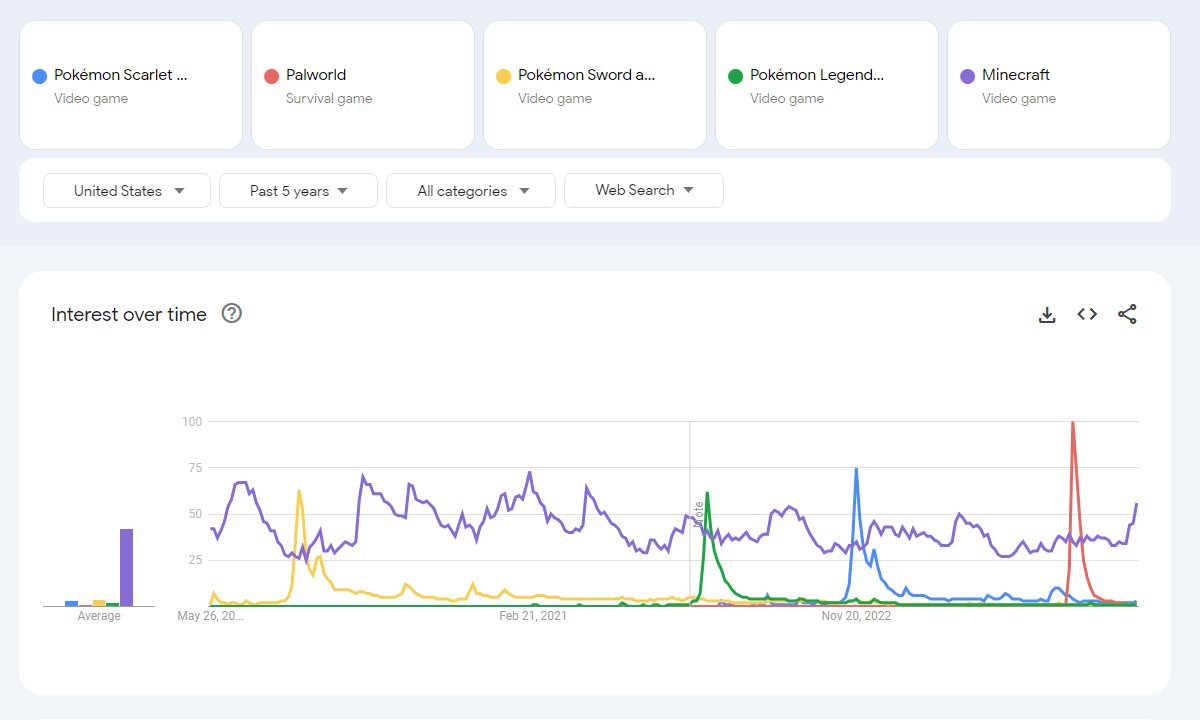This screenshot has height=720, width=1200.
Task: Share the Interest over time chart
Action: 1127,315
